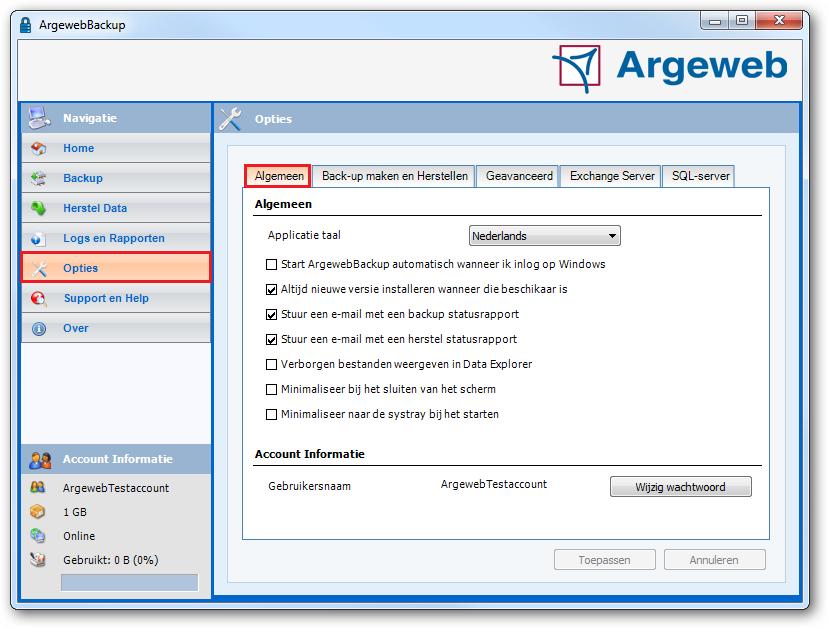This screenshot has height=628, width=828.
Task: Click the wrench icon in Opties header
Action: point(231,118)
